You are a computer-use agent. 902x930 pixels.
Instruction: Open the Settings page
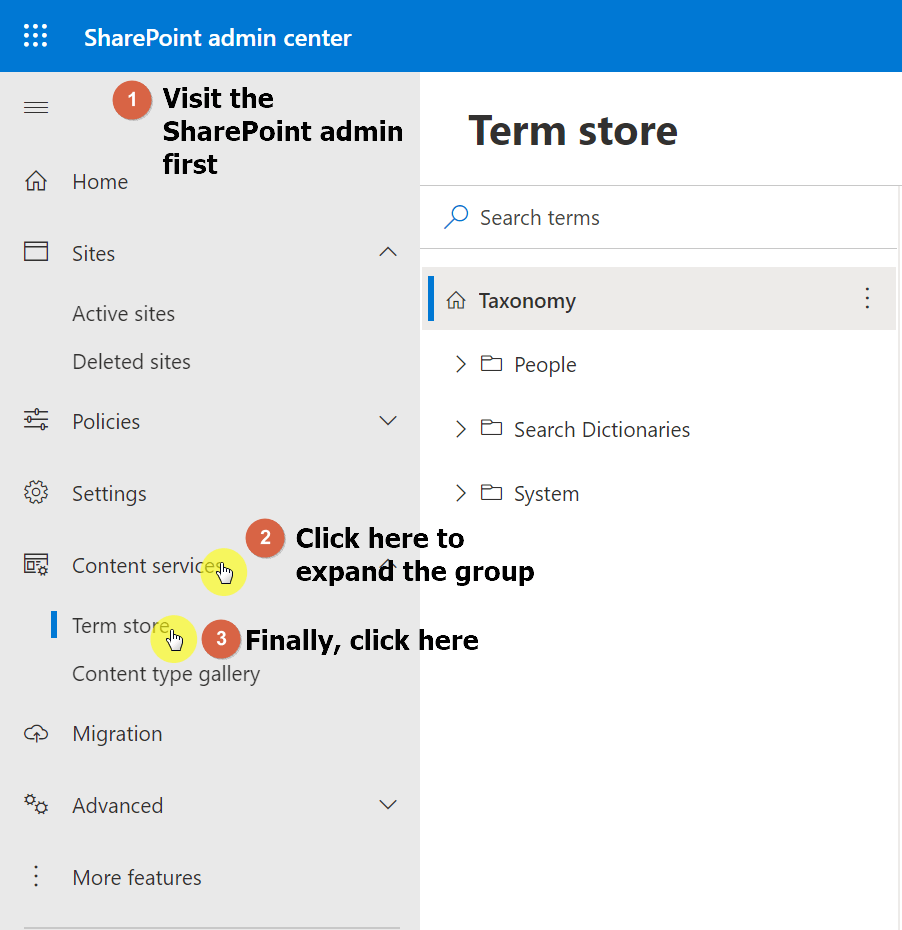click(109, 493)
